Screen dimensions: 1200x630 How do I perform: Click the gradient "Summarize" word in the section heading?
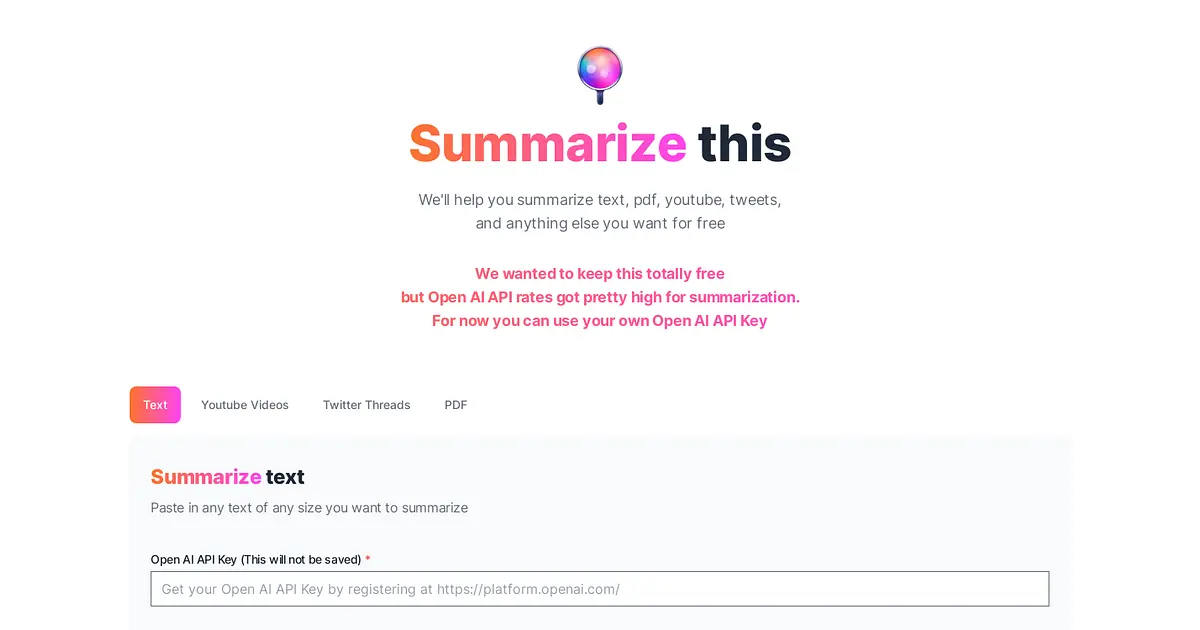pyautogui.click(x=206, y=477)
